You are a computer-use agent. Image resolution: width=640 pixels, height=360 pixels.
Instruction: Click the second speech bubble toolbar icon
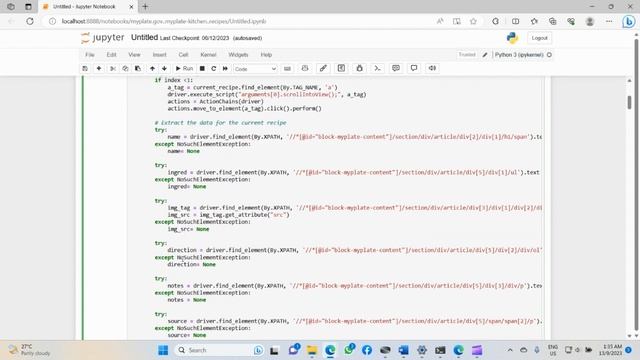pyautogui.click(x=414, y=69)
